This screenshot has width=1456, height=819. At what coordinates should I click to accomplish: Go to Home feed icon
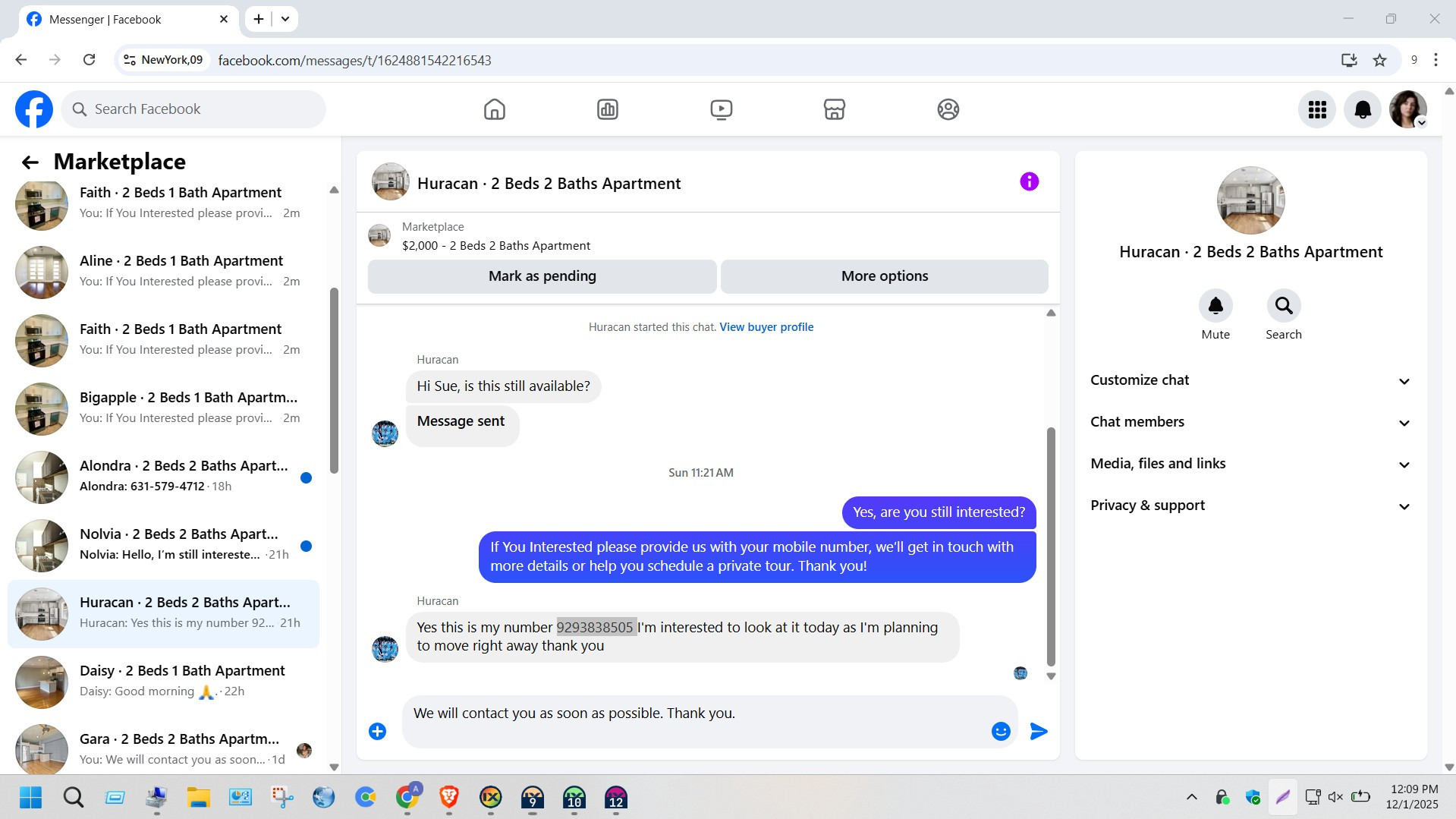[494, 109]
